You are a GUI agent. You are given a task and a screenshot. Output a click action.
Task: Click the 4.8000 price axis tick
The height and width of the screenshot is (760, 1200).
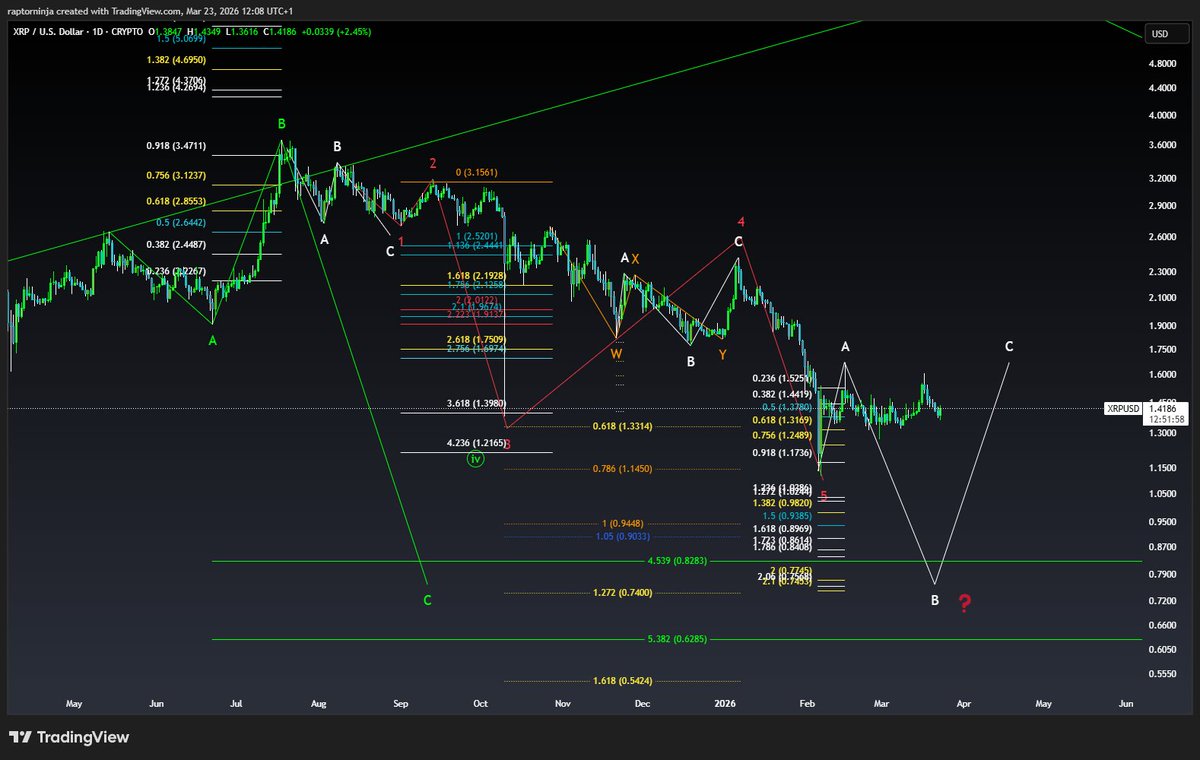(1163, 63)
